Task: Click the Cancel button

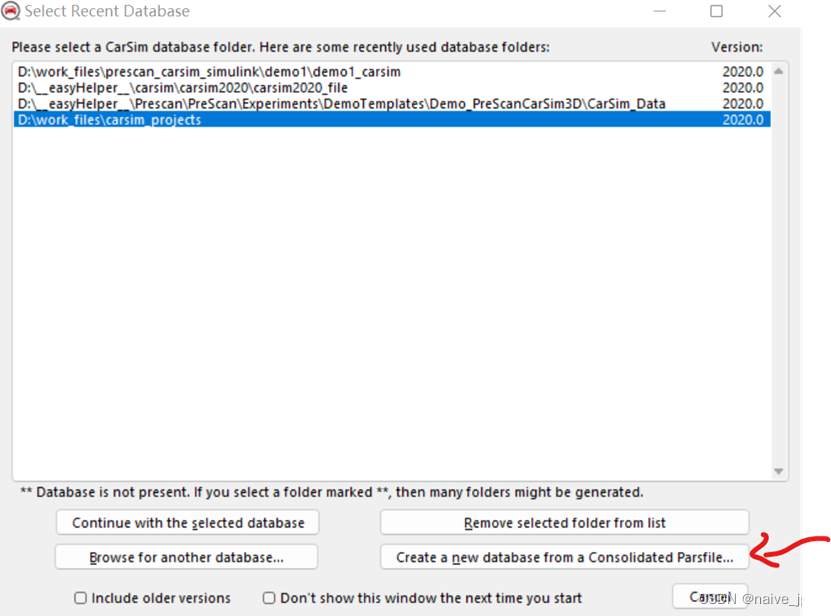Action: pyautogui.click(x=710, y=596)
